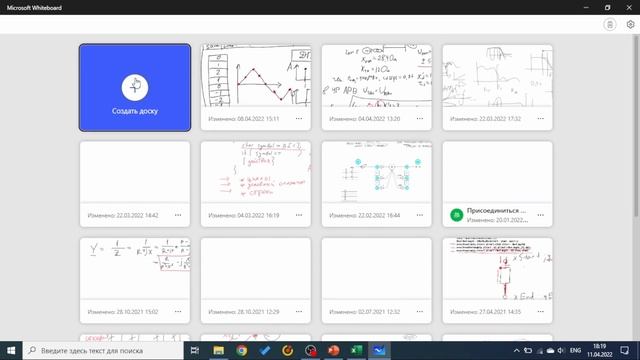The image size is (640, 360).
Task: Click the green avatar on Присоединиться card
Action: [x=456, y=215]
